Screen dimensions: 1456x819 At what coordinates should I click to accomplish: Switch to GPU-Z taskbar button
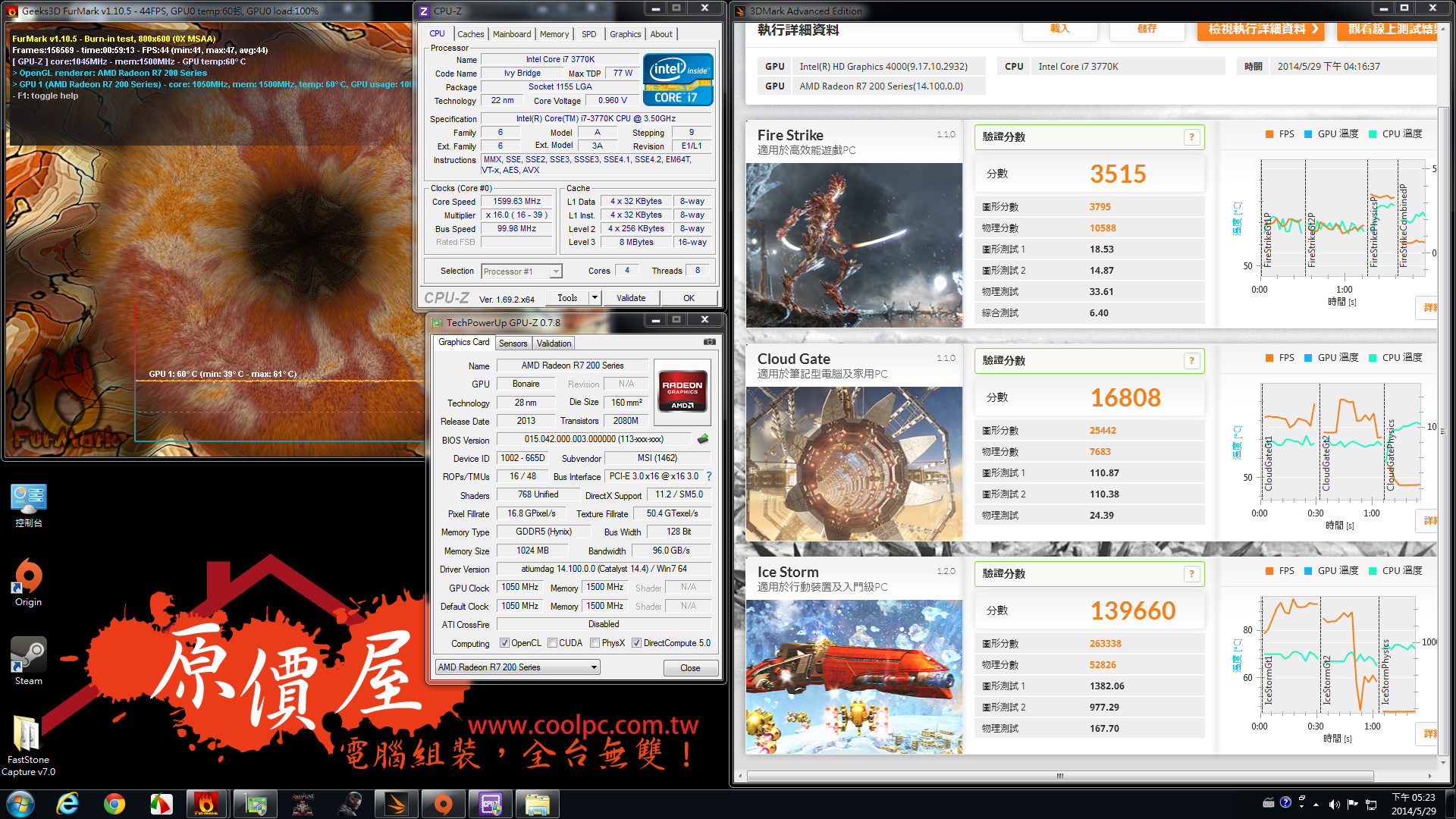click(256, 804)
